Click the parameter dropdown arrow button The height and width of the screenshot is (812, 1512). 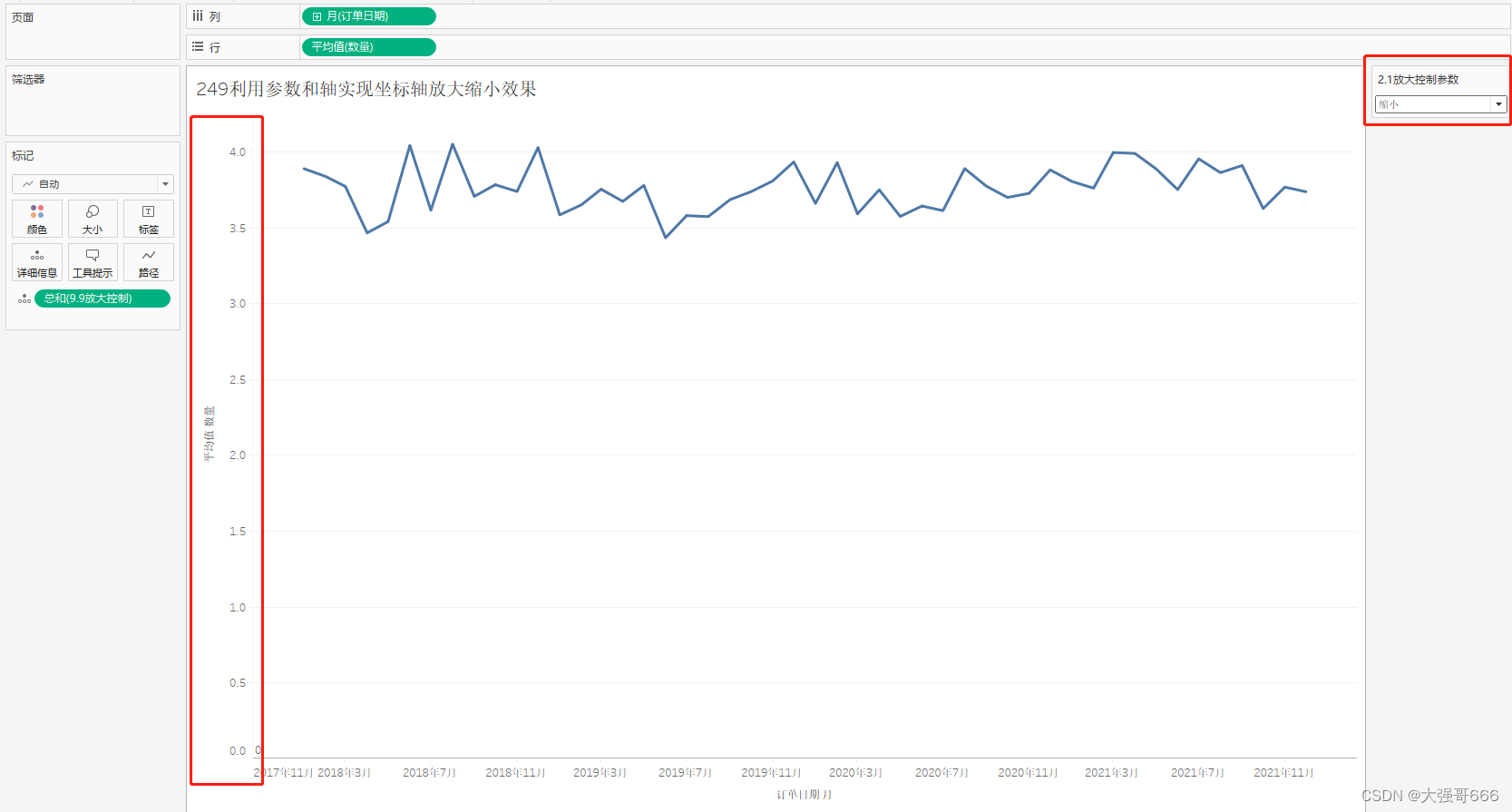pyautogui.click(x=1498, y=104)
